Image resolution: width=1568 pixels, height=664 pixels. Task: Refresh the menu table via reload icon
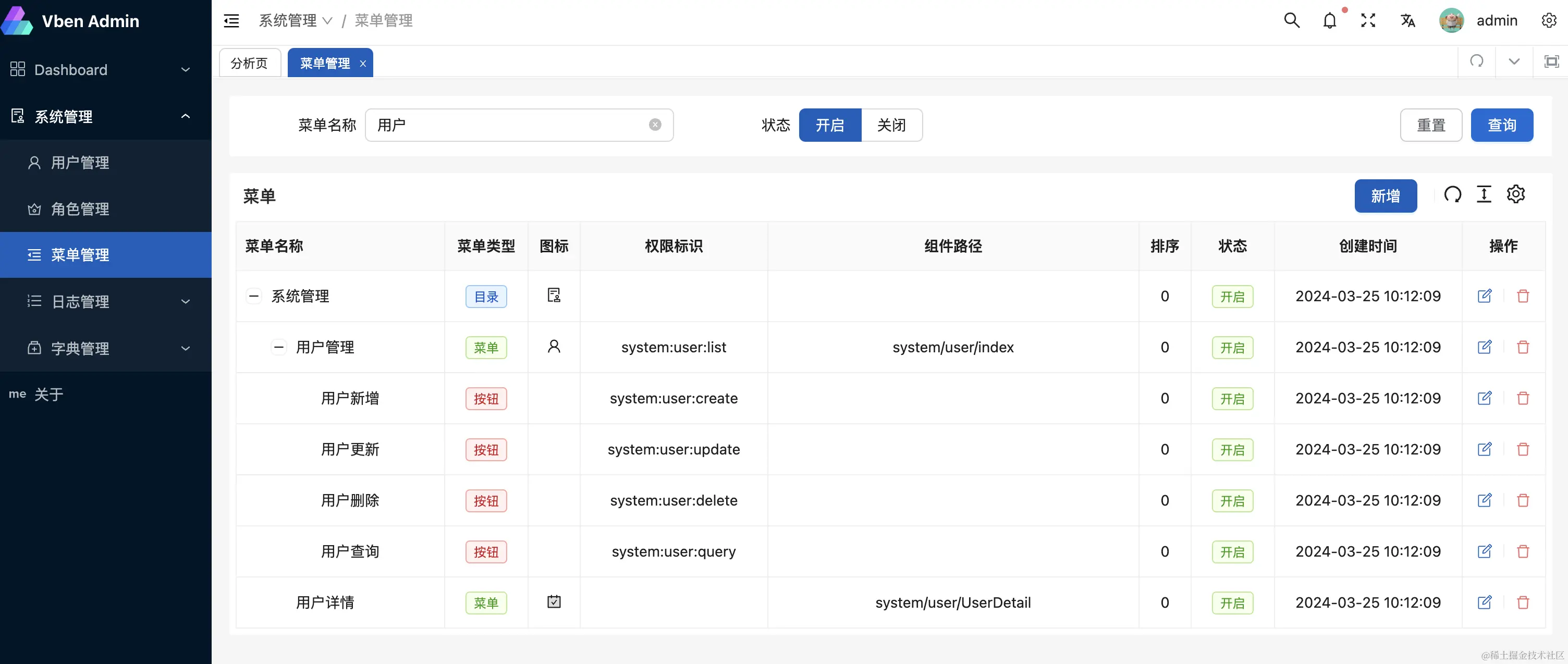tap(1452, 195)
